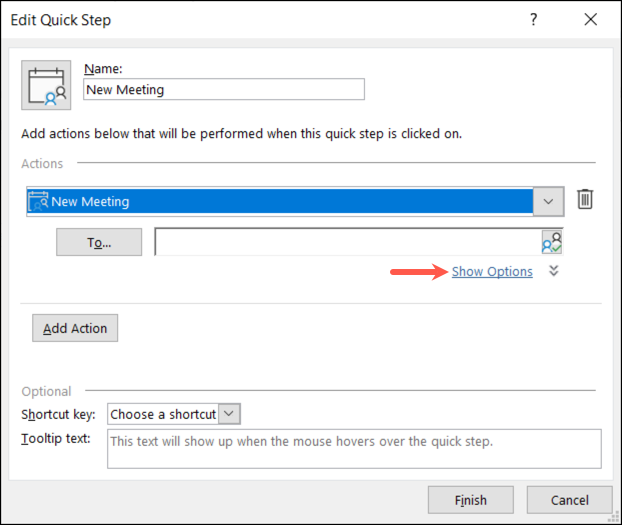
Task: Open the New Meeting action dropdown arrow
Action: pos(548,201)
